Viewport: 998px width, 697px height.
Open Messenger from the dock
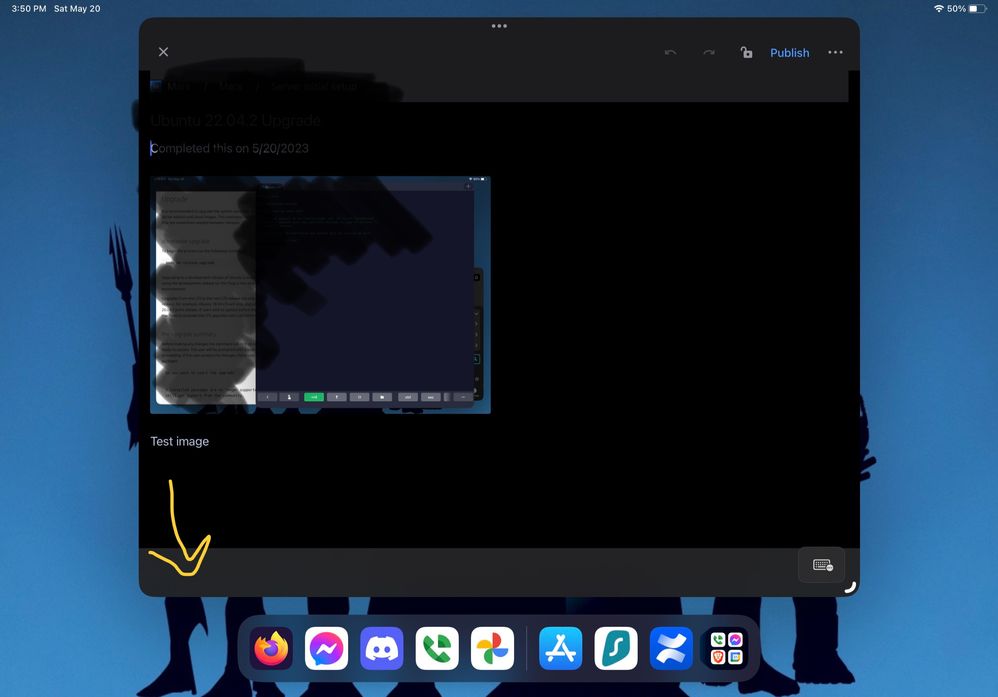pyautogui.click(x=327, y=648)
